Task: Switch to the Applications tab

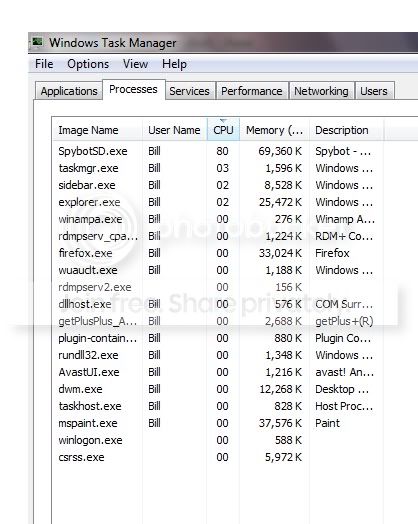Action: 69,91
